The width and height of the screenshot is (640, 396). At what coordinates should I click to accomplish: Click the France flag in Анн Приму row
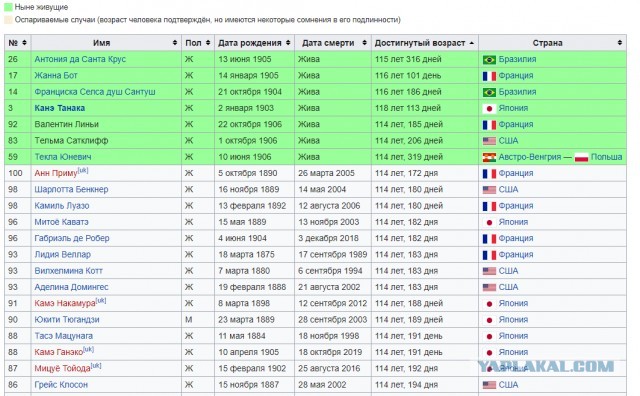pyautogui.click(x=489, y=174)
